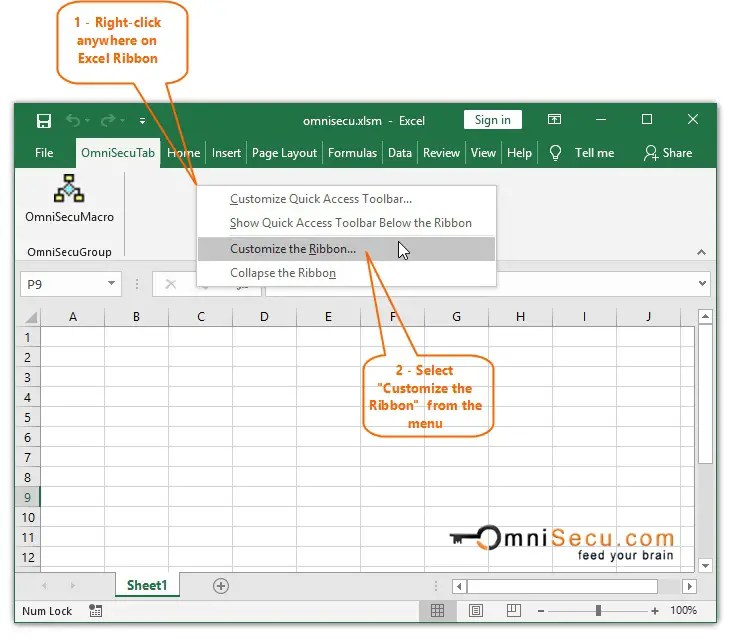
Task: Click the Sign in button
Action: 492,120
